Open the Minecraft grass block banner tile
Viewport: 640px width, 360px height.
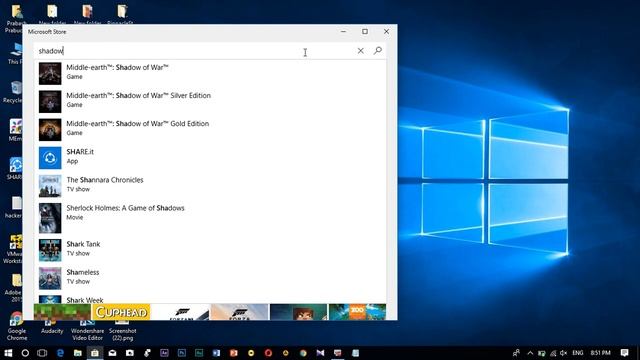[62, 312]
